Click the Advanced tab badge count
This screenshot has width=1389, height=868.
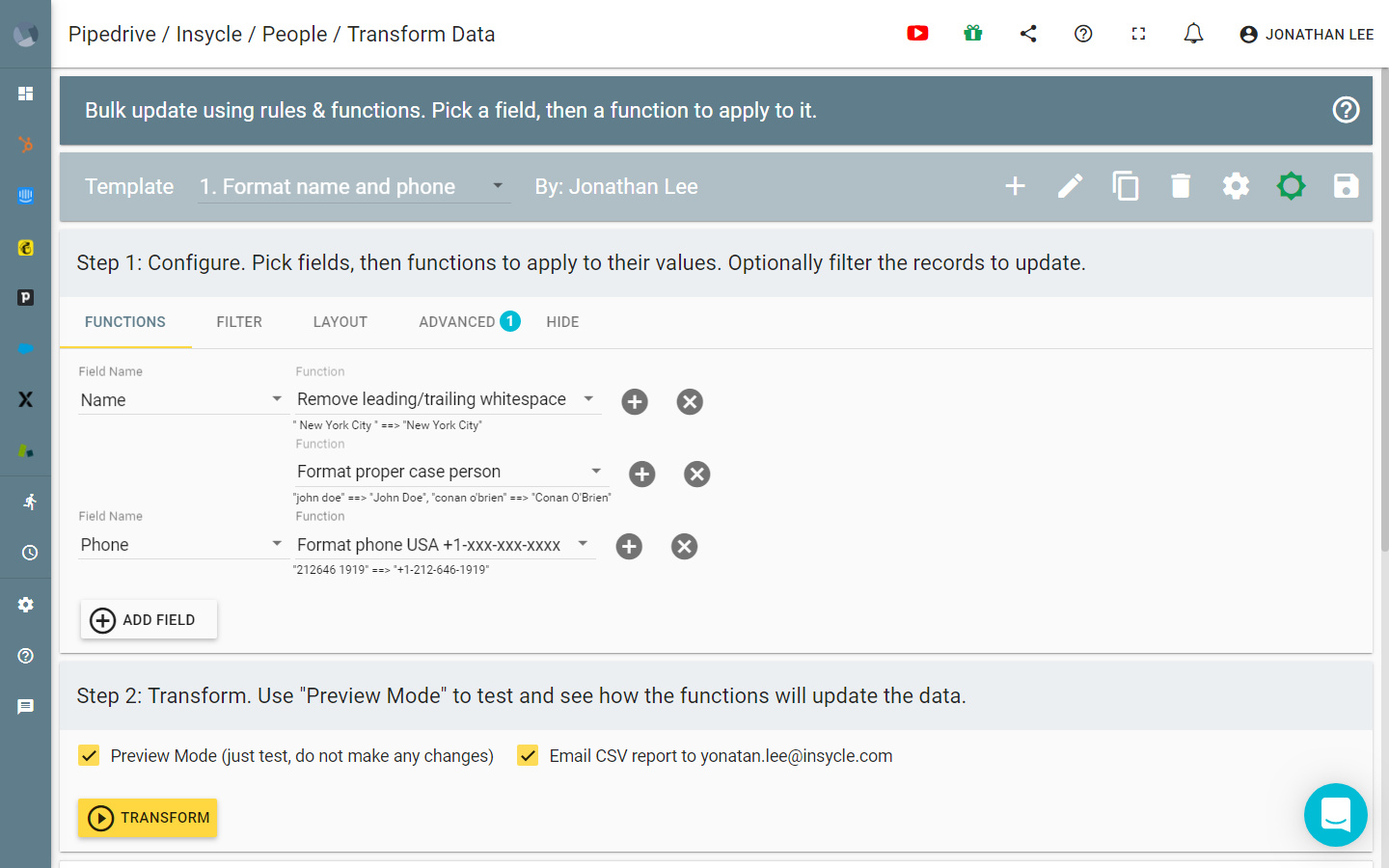click(x=510, y=321)
